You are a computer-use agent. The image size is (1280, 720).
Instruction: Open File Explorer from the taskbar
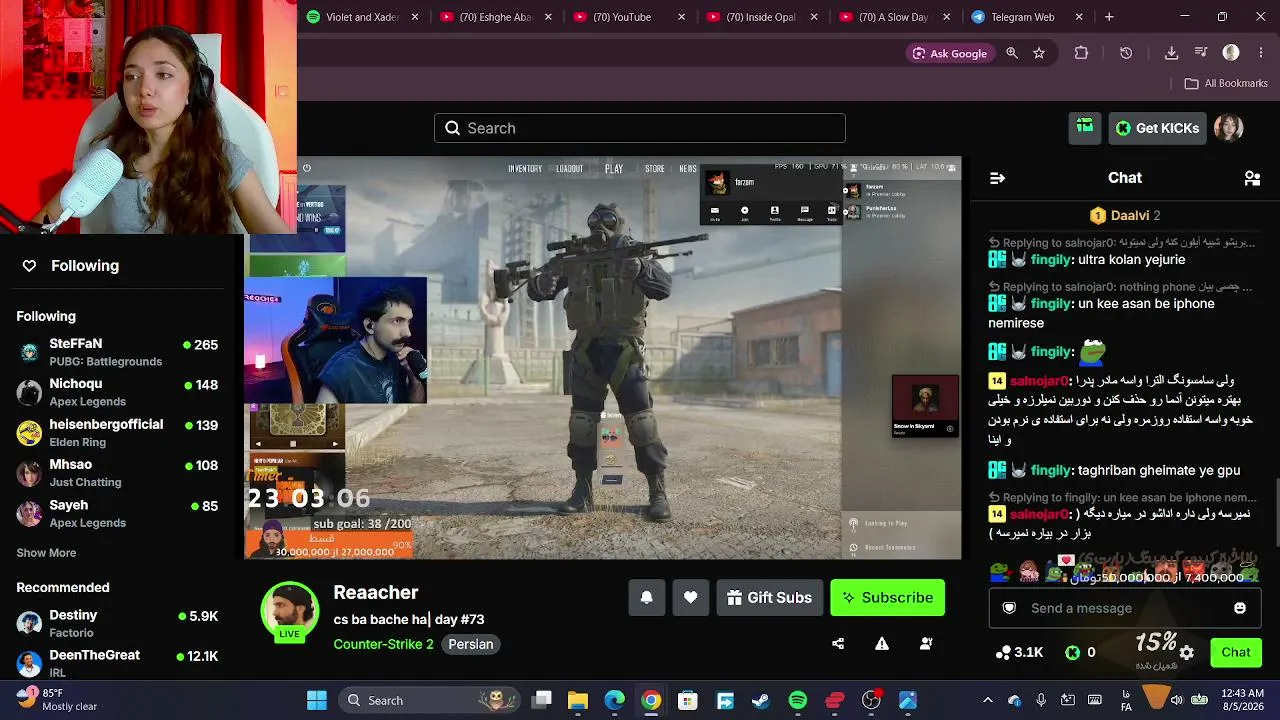pyautogui.click(x=578, y=700)
